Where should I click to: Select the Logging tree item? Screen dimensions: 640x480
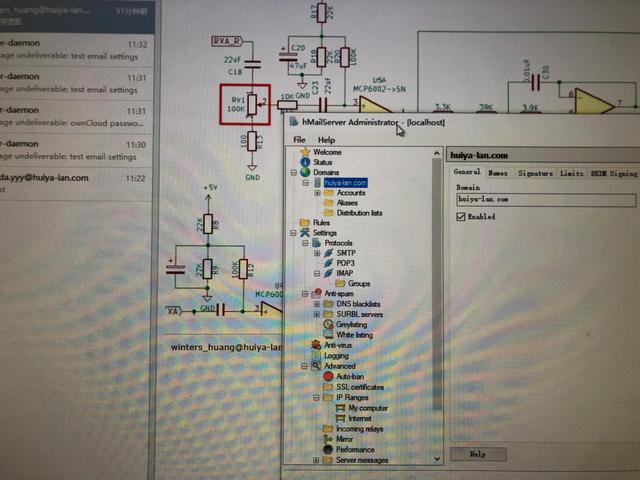coord(336,356)
